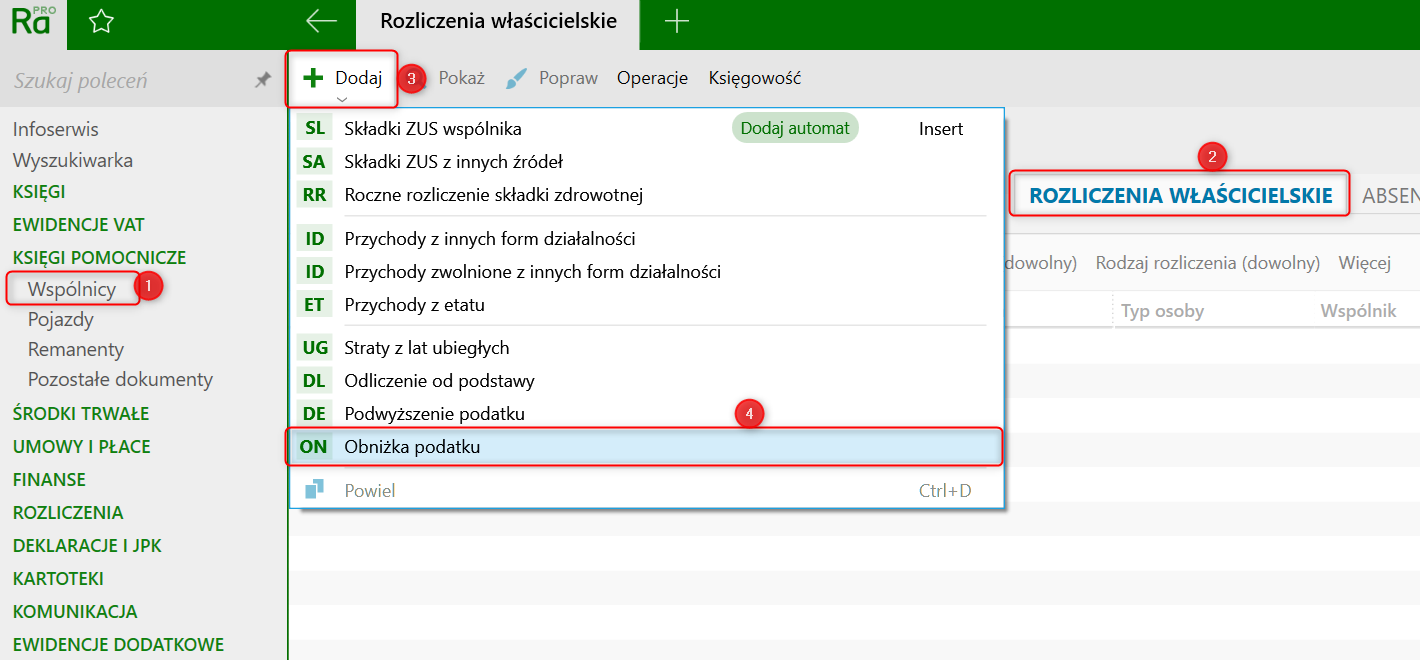Click the Ra PRO application logo
The image size is (1420, 660).
32,21
